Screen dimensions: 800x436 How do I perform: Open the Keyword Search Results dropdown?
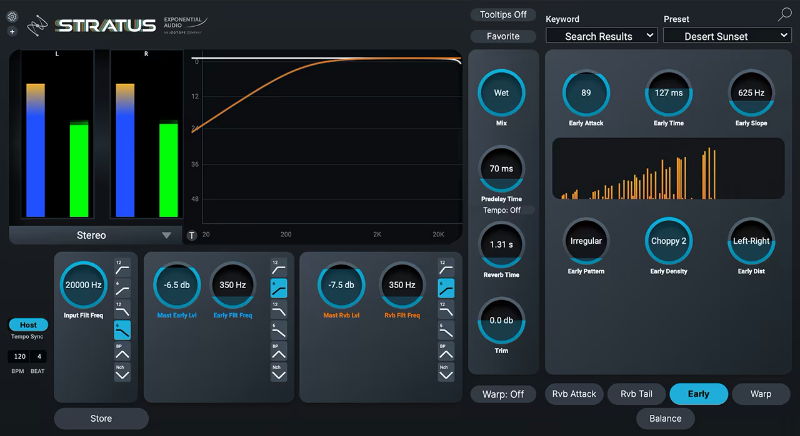(x=601, y=36)
